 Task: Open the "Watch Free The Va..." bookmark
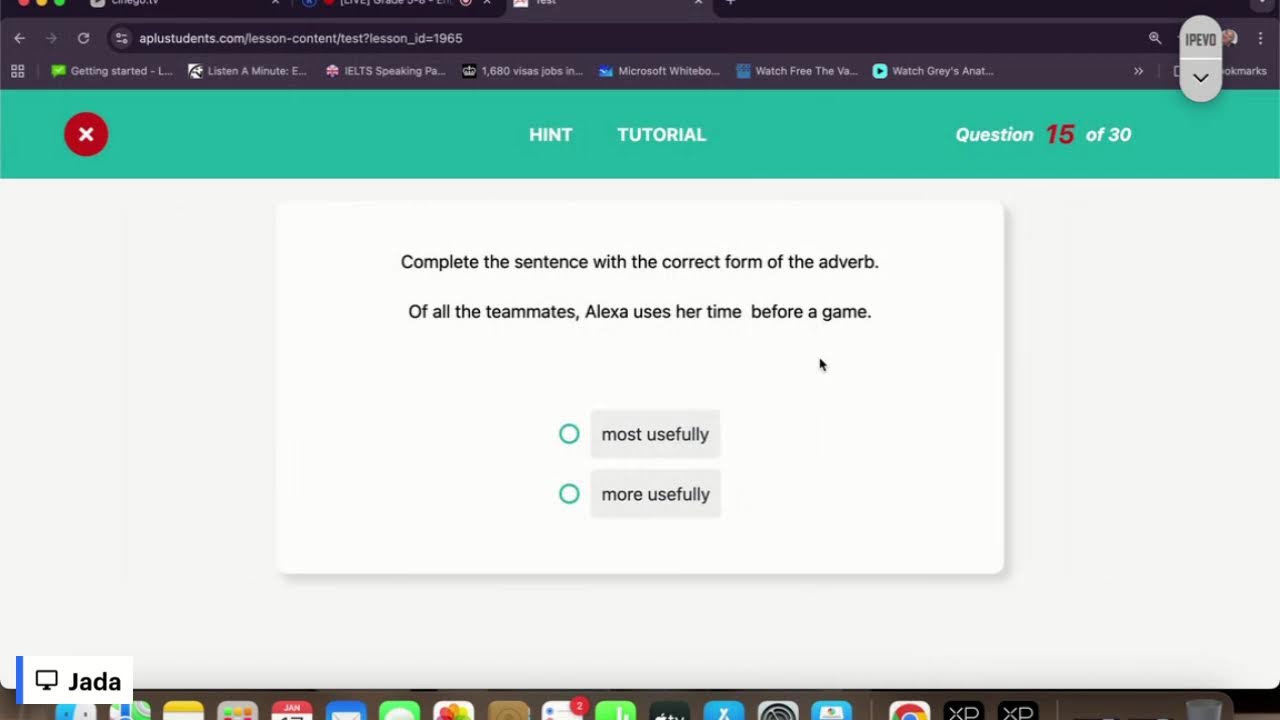coord(797,71)
